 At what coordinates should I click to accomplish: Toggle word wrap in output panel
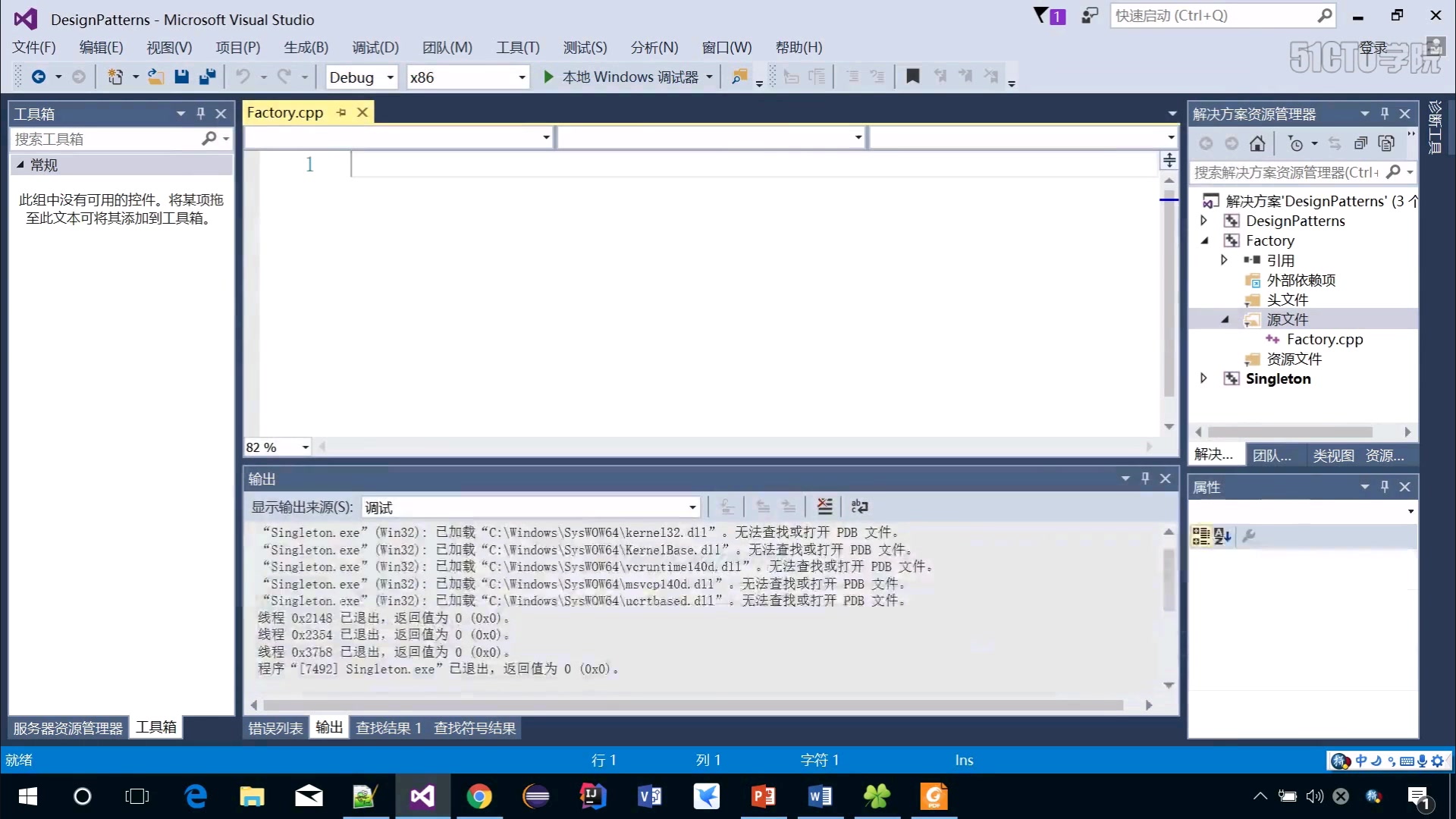coord(859,507)
